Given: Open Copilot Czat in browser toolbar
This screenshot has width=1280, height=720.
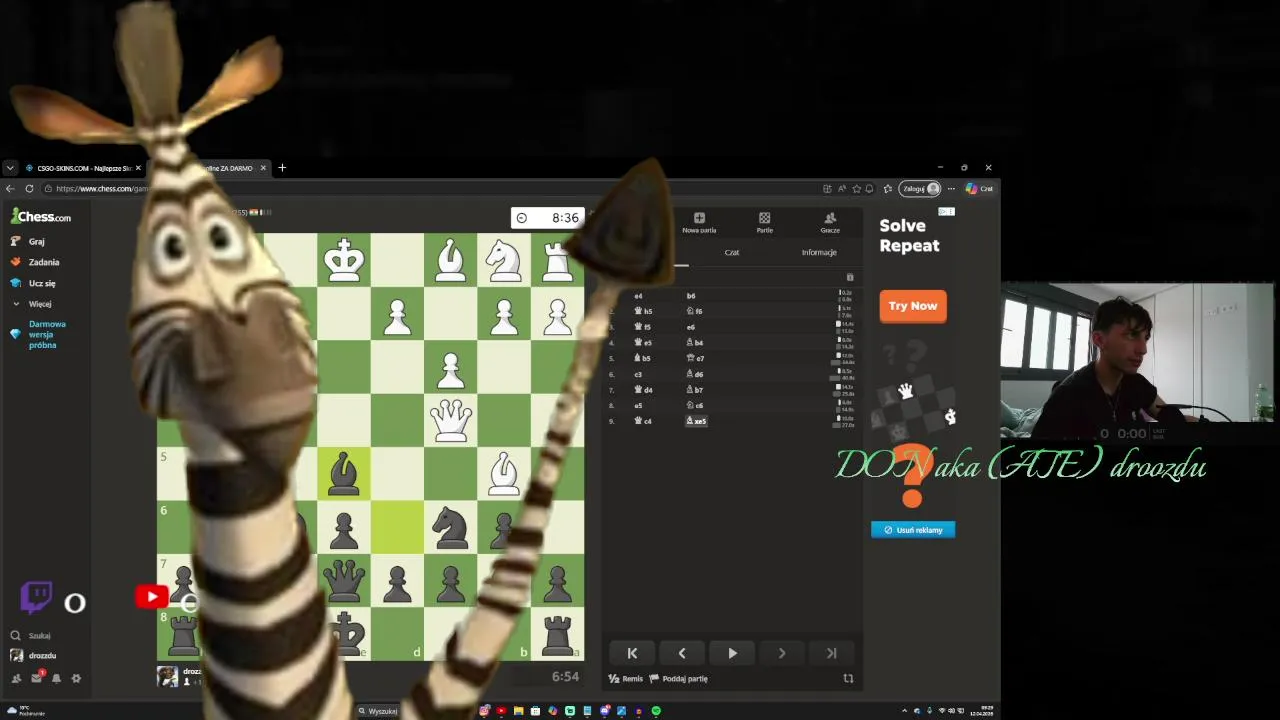Looking at the screenshot, I should point(979,188).
